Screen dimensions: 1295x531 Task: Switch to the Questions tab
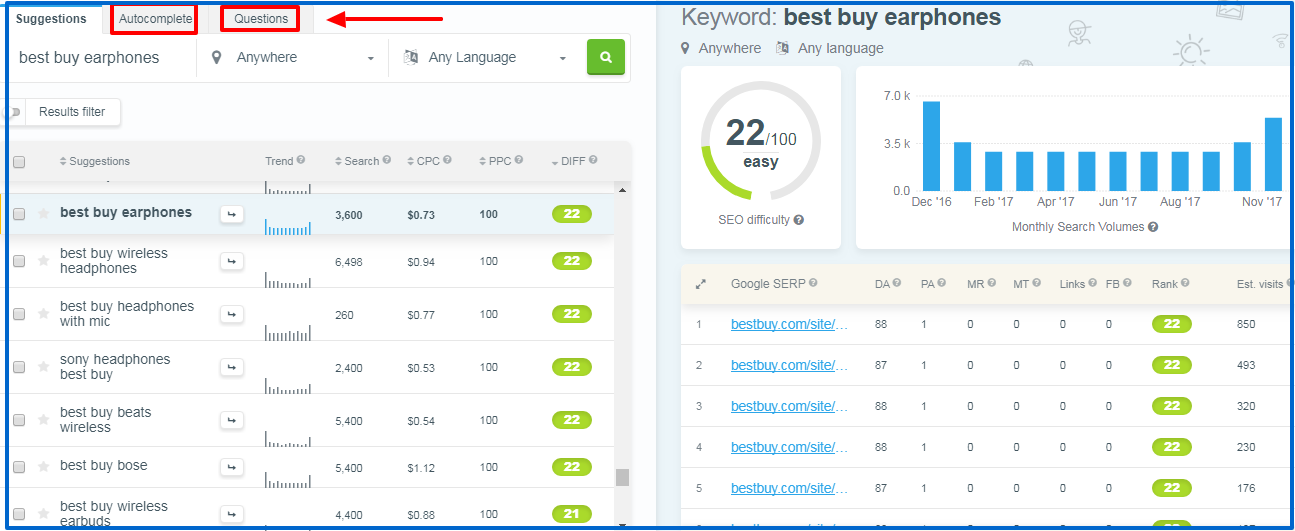(x=261, y=19)
